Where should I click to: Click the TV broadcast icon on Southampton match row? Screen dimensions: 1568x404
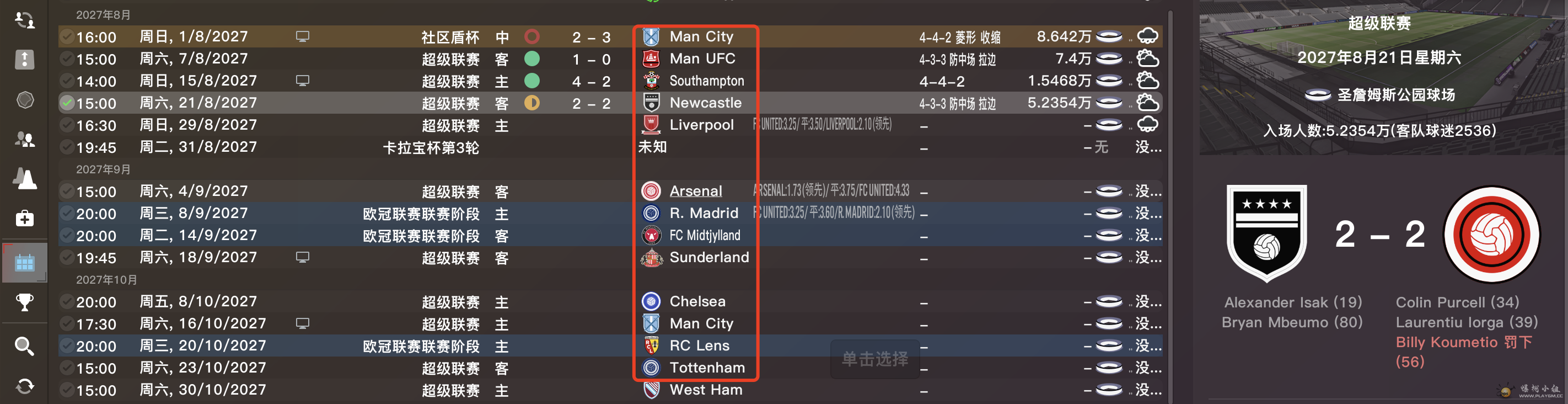pyautogui.click(x=303, y=81)
